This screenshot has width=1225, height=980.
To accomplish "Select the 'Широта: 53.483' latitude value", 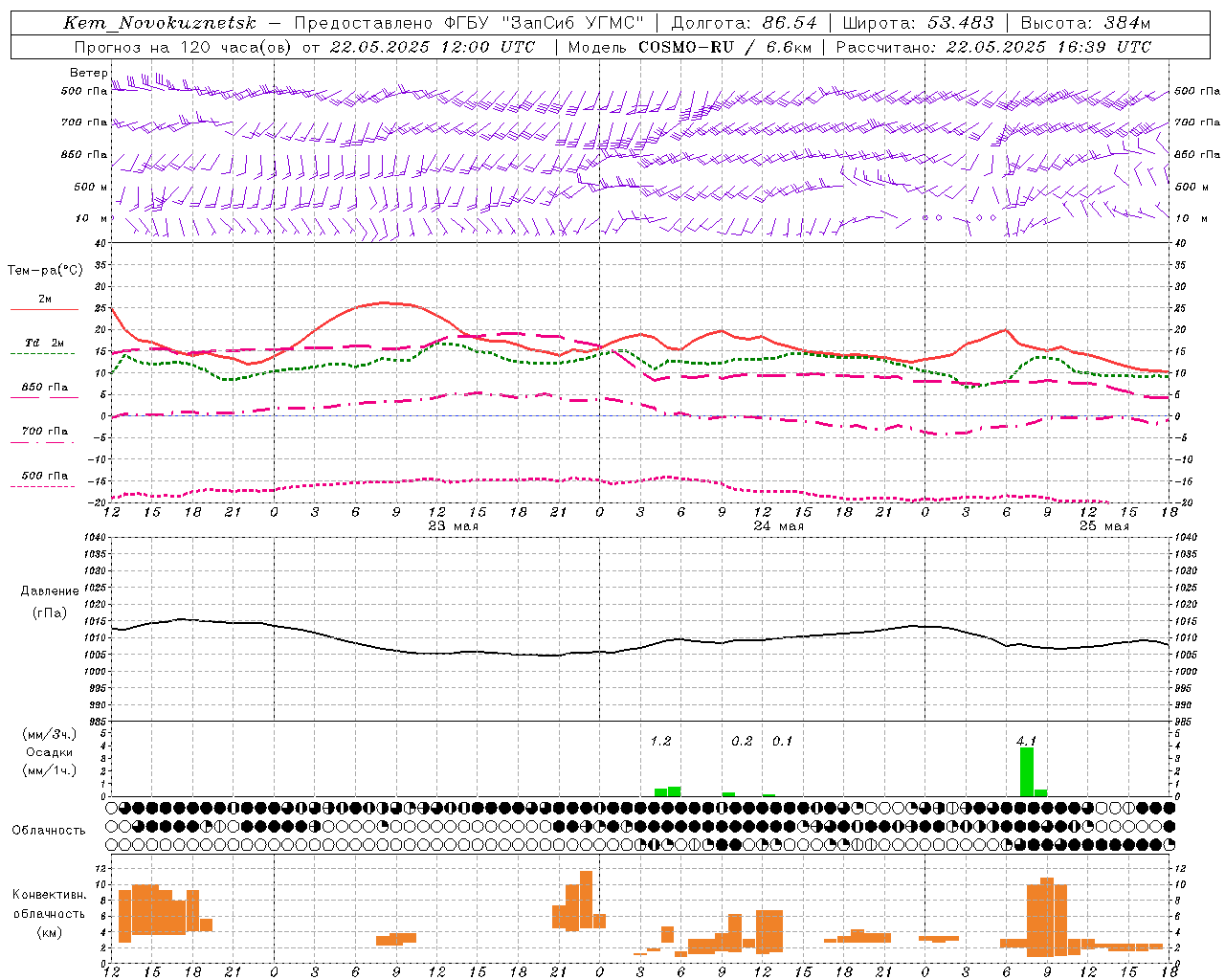I will (x=919, y=23).
